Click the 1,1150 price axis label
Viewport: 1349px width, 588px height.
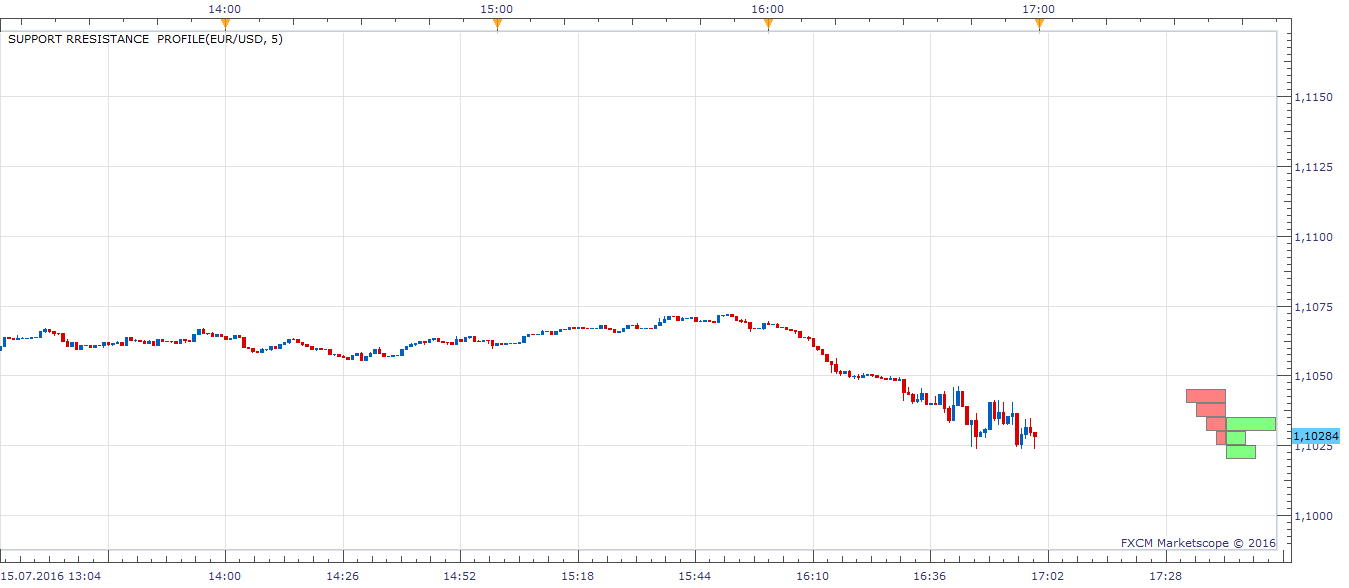click(1313, 97)
